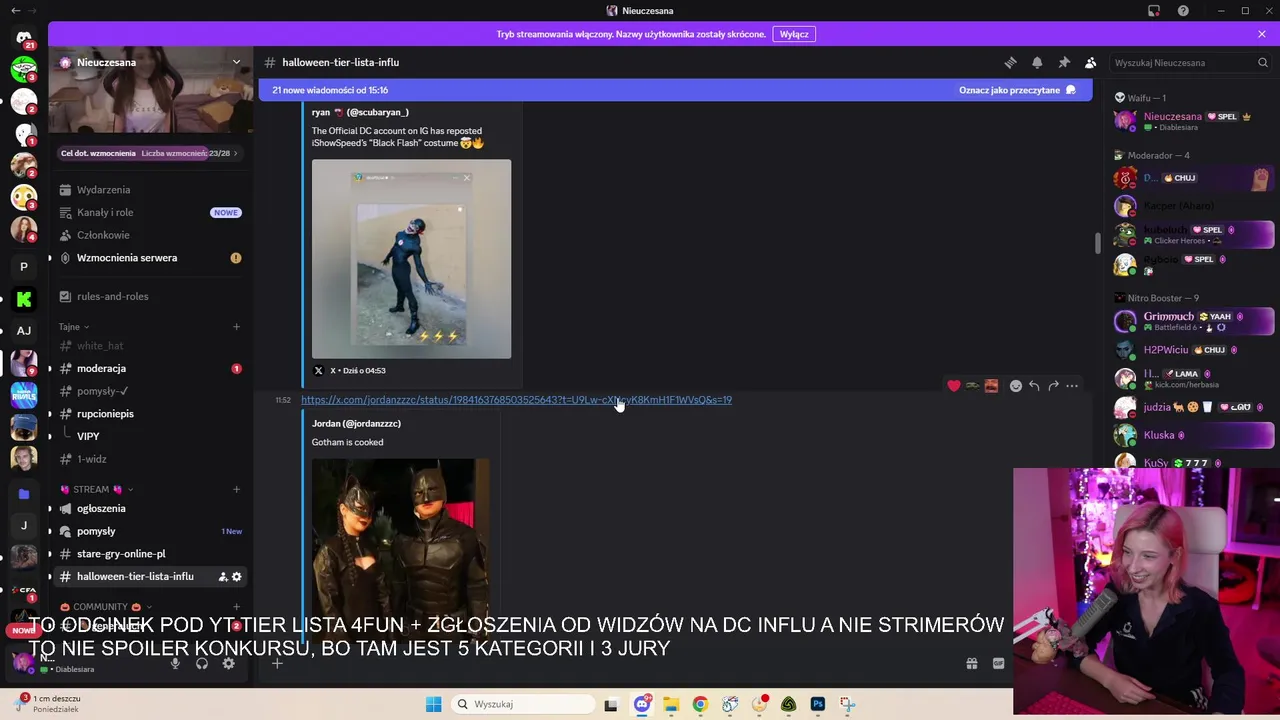
Task: Open the GIF picker icon
Action: click(998, 663)
